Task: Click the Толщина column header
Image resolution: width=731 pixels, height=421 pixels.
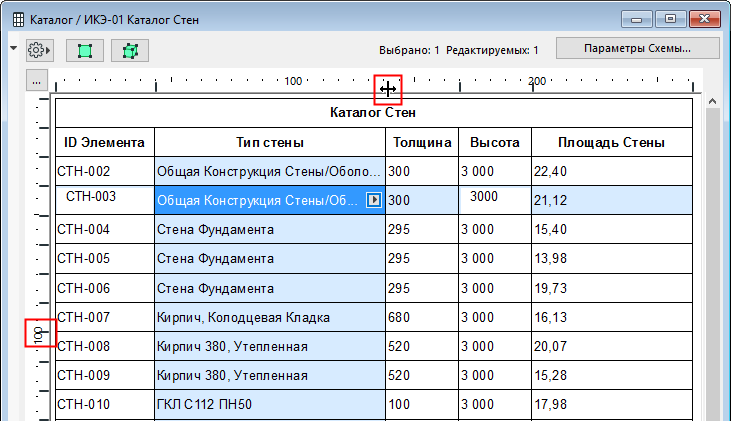Action: (422, 142)
